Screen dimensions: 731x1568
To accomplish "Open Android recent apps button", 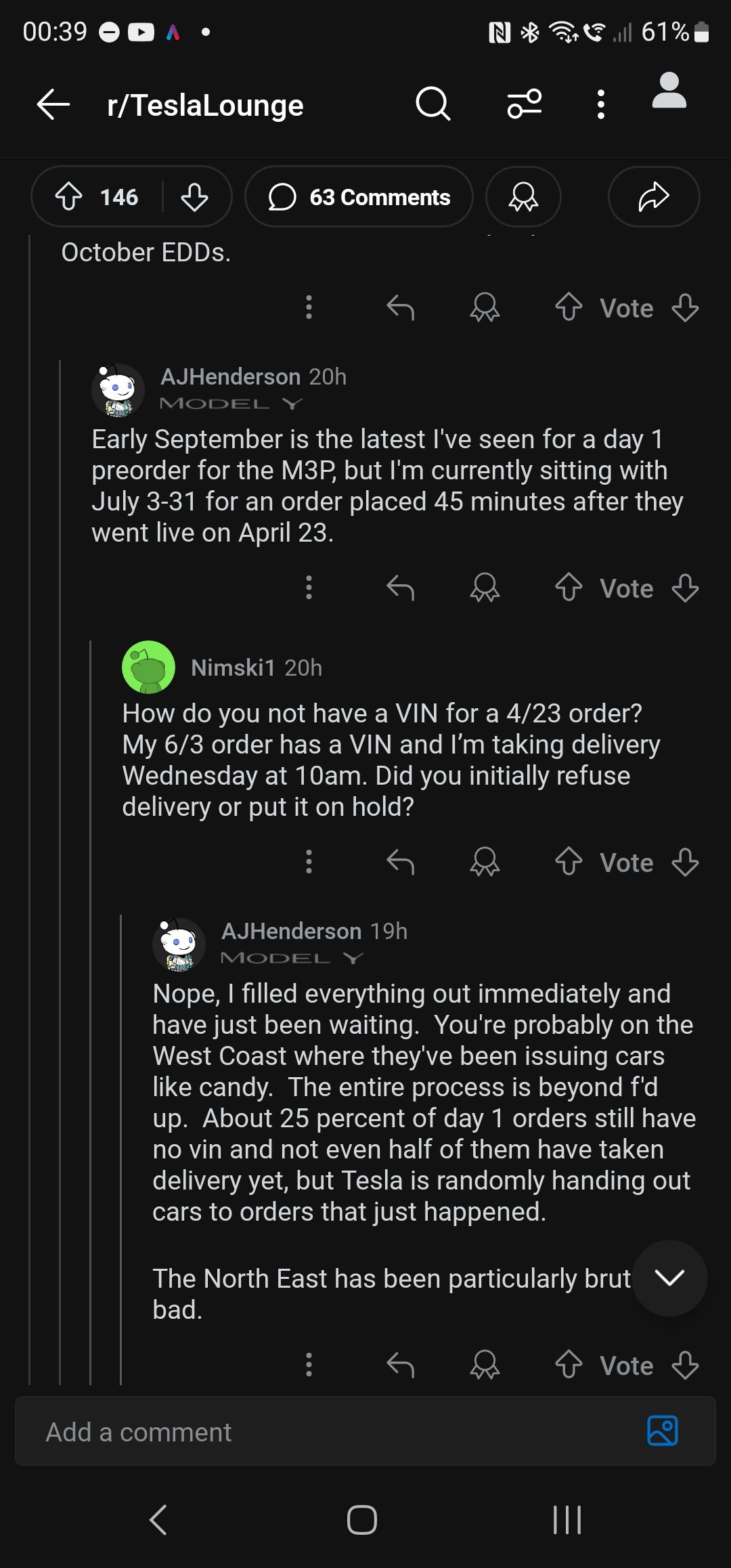I will click(x=567, y=1520).
